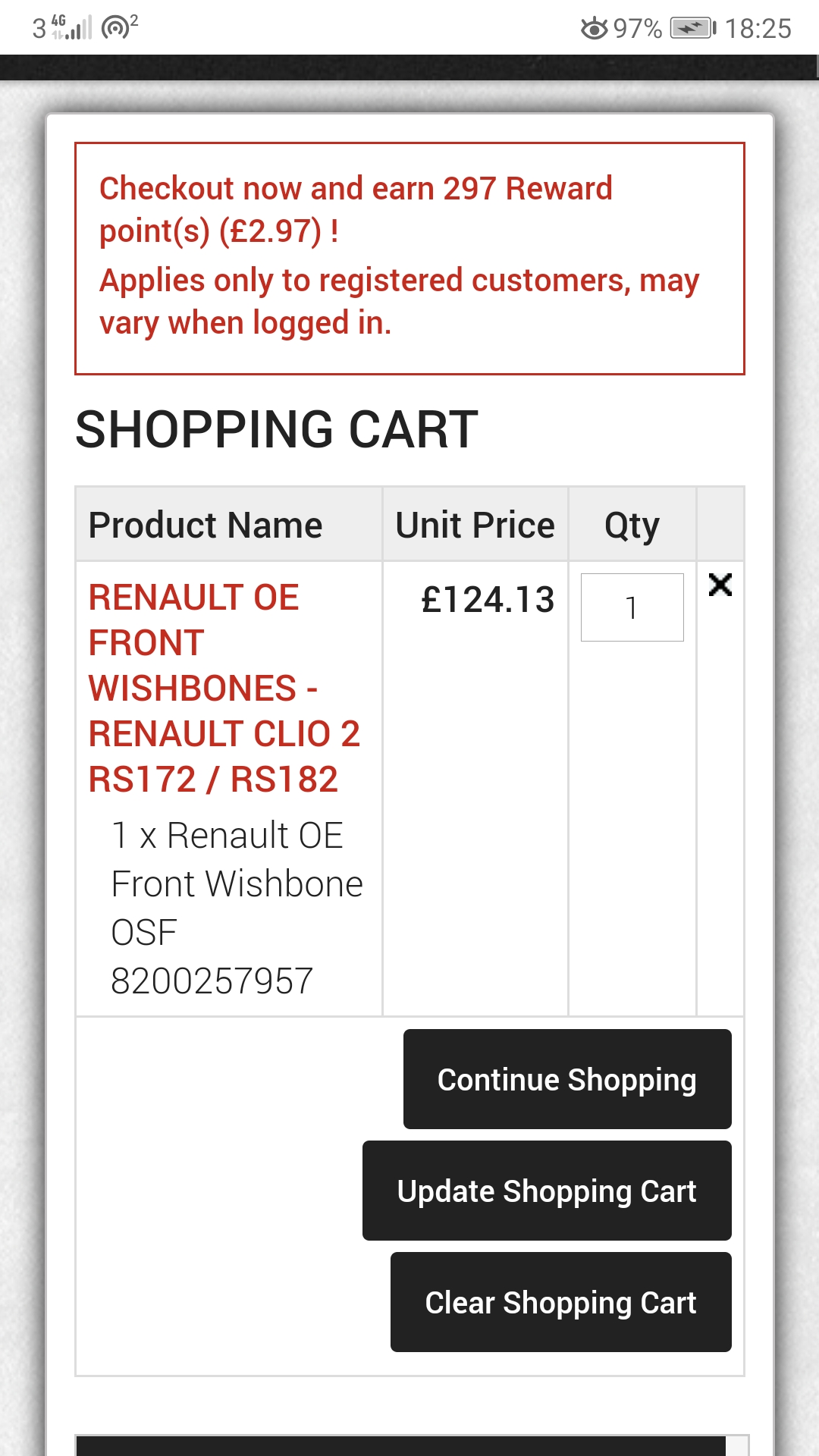Image resolution: width=819 pixels, height=1456 pixels.
Task: Tap the £124.13 unit price
Action: click(488, 600)
